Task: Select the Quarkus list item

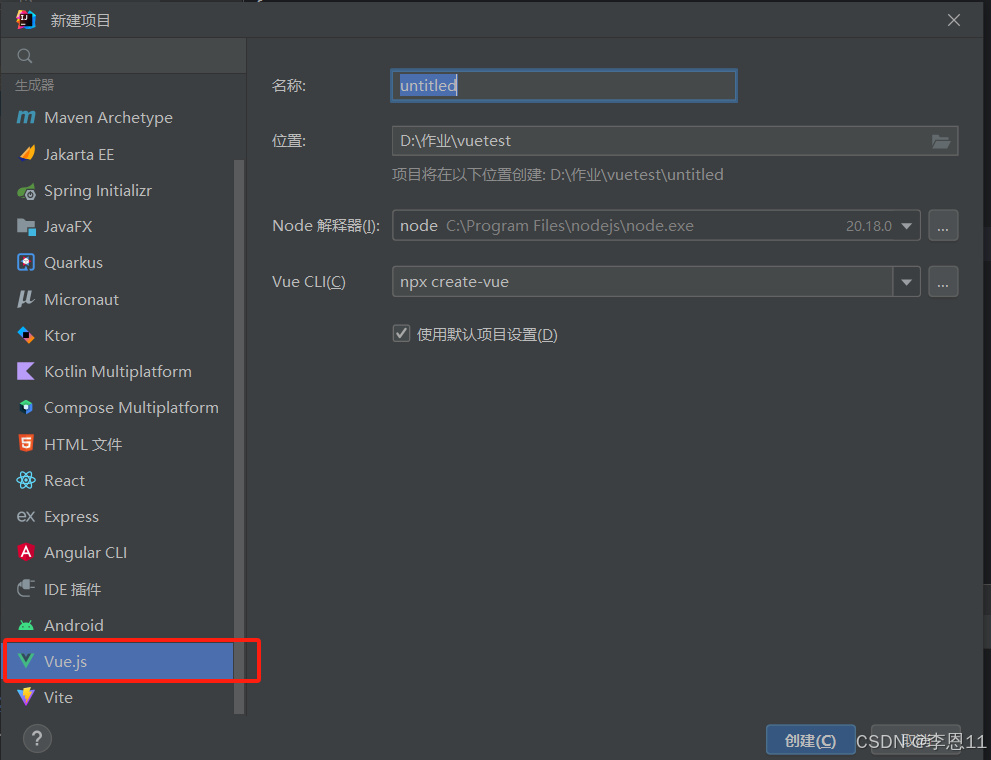Action: click(x=118, y=263)
